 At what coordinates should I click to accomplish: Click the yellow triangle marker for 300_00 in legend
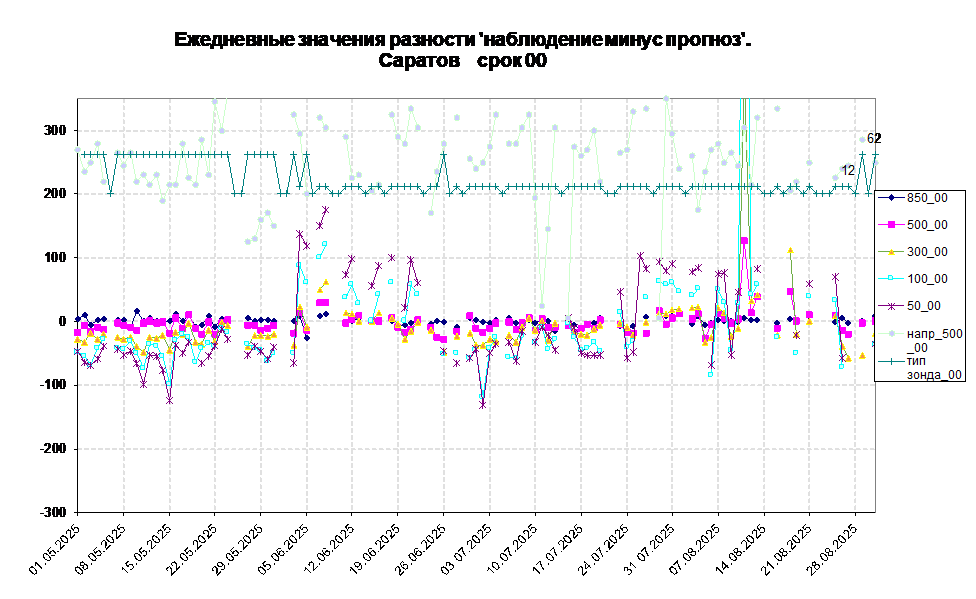coord(890,252)
